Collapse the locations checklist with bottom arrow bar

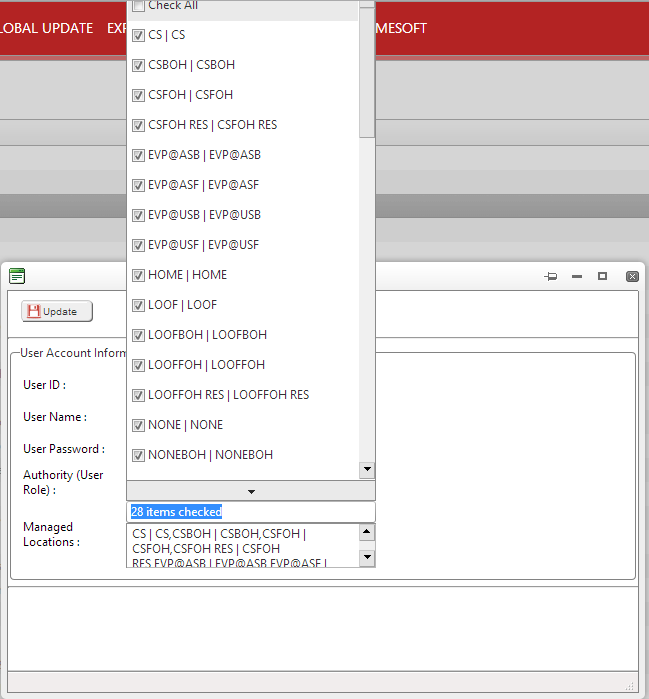click(251, 491)
